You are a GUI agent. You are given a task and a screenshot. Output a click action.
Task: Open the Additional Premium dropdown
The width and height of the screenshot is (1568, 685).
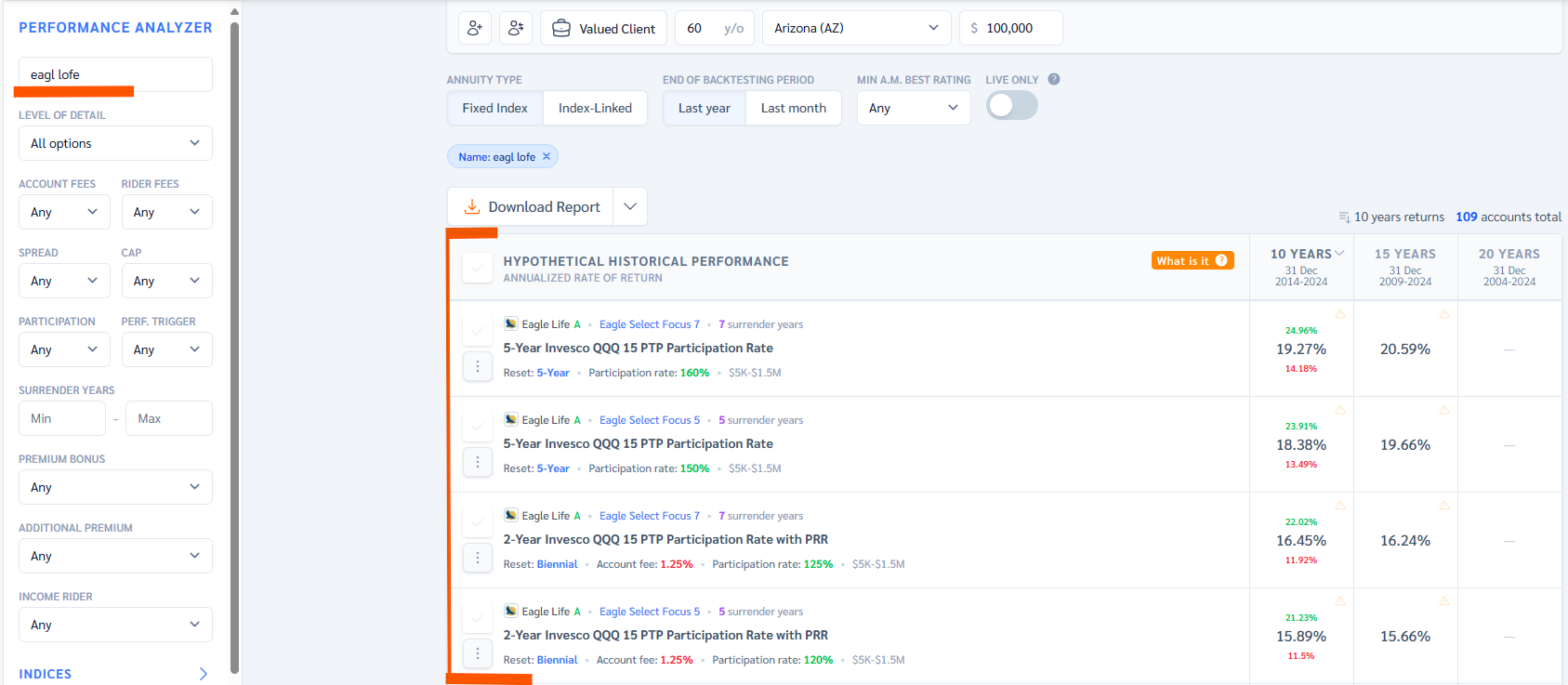point(115,556)
